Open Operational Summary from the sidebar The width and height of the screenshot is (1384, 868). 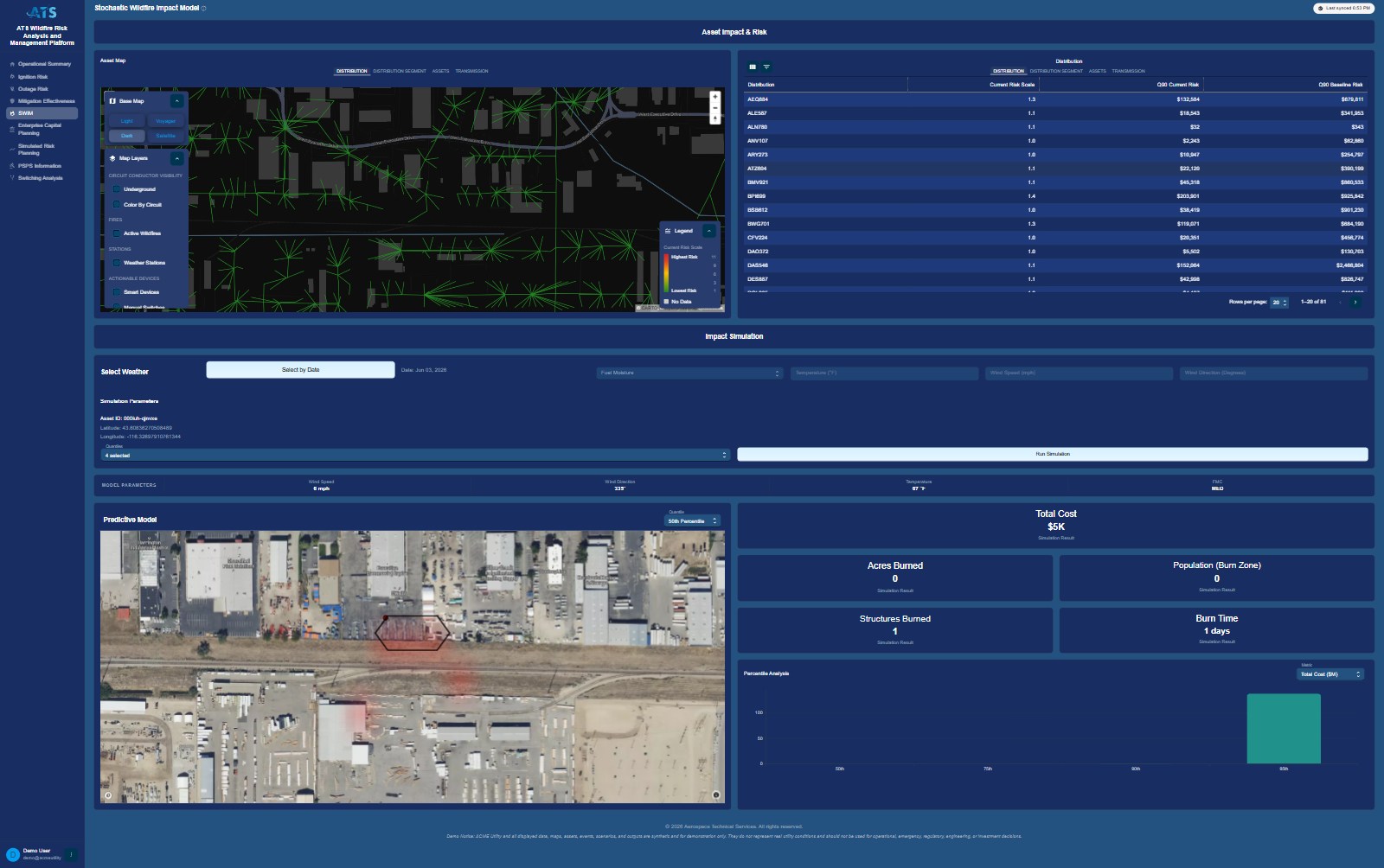point(43,64)
